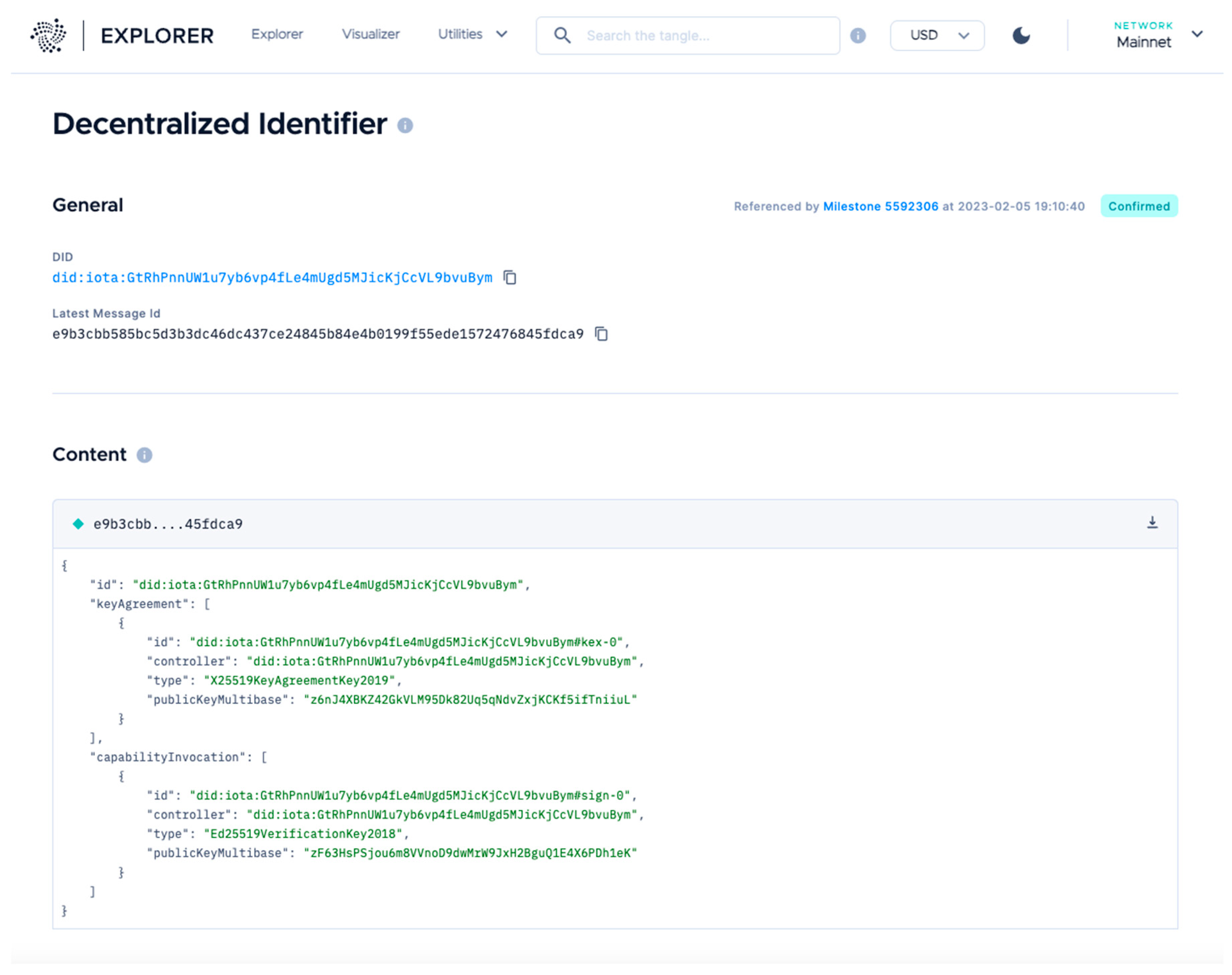Copy the Latest Message Id value

pyautogui.click(x=602, y=334)
